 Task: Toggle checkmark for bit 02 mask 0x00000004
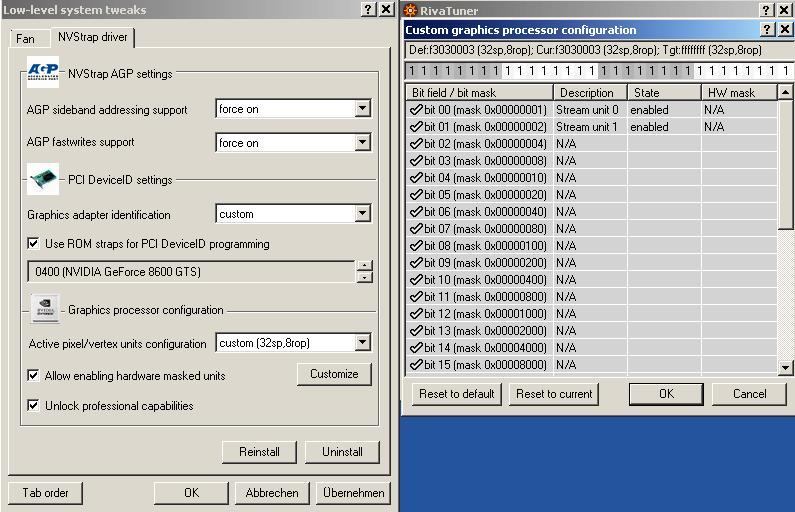[416, 144]
